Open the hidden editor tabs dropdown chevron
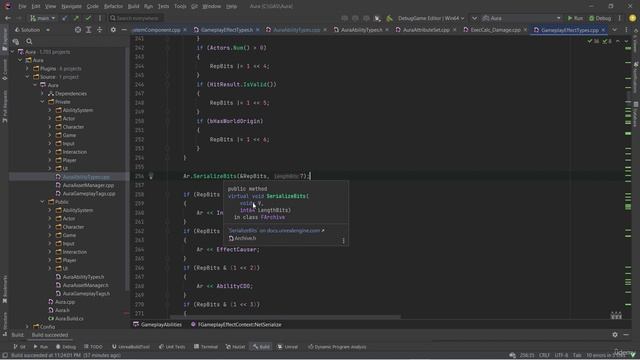 (x=615, y=30)
